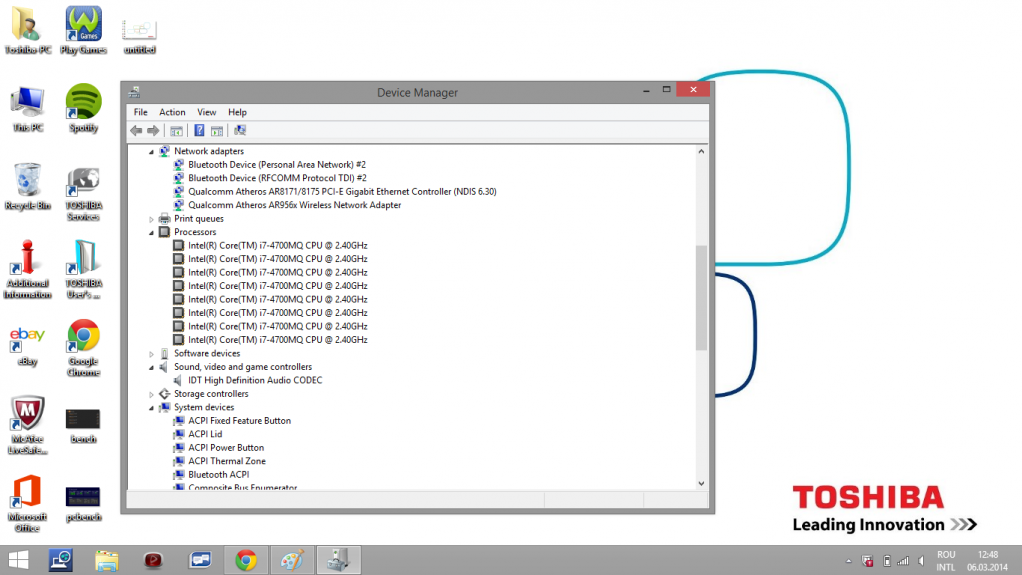
Task: Open This PC desktop icon
Action: pyautogui.click(x=27, y=109)
